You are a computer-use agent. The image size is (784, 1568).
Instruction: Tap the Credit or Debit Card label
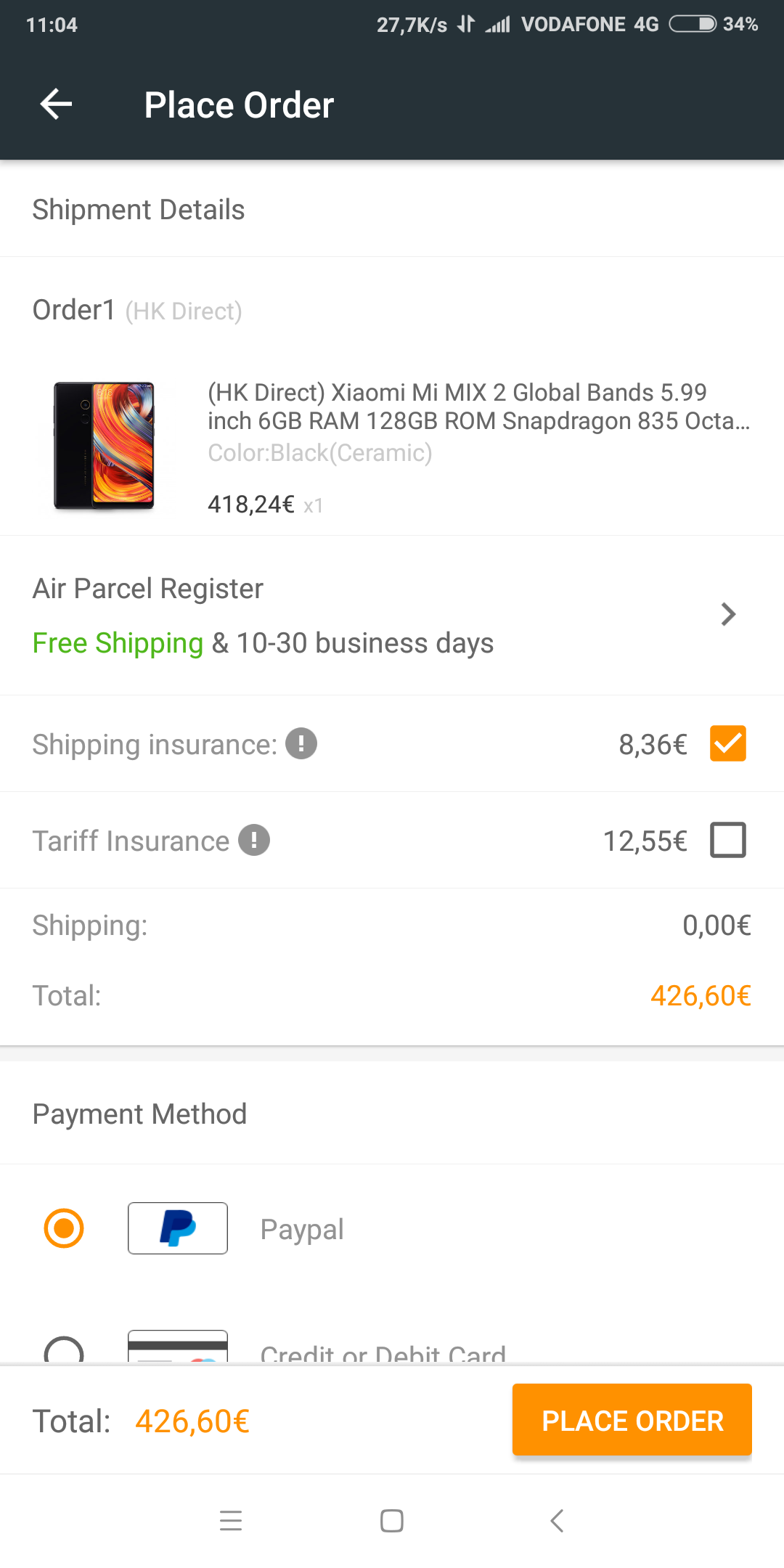tap(383, 1353)
